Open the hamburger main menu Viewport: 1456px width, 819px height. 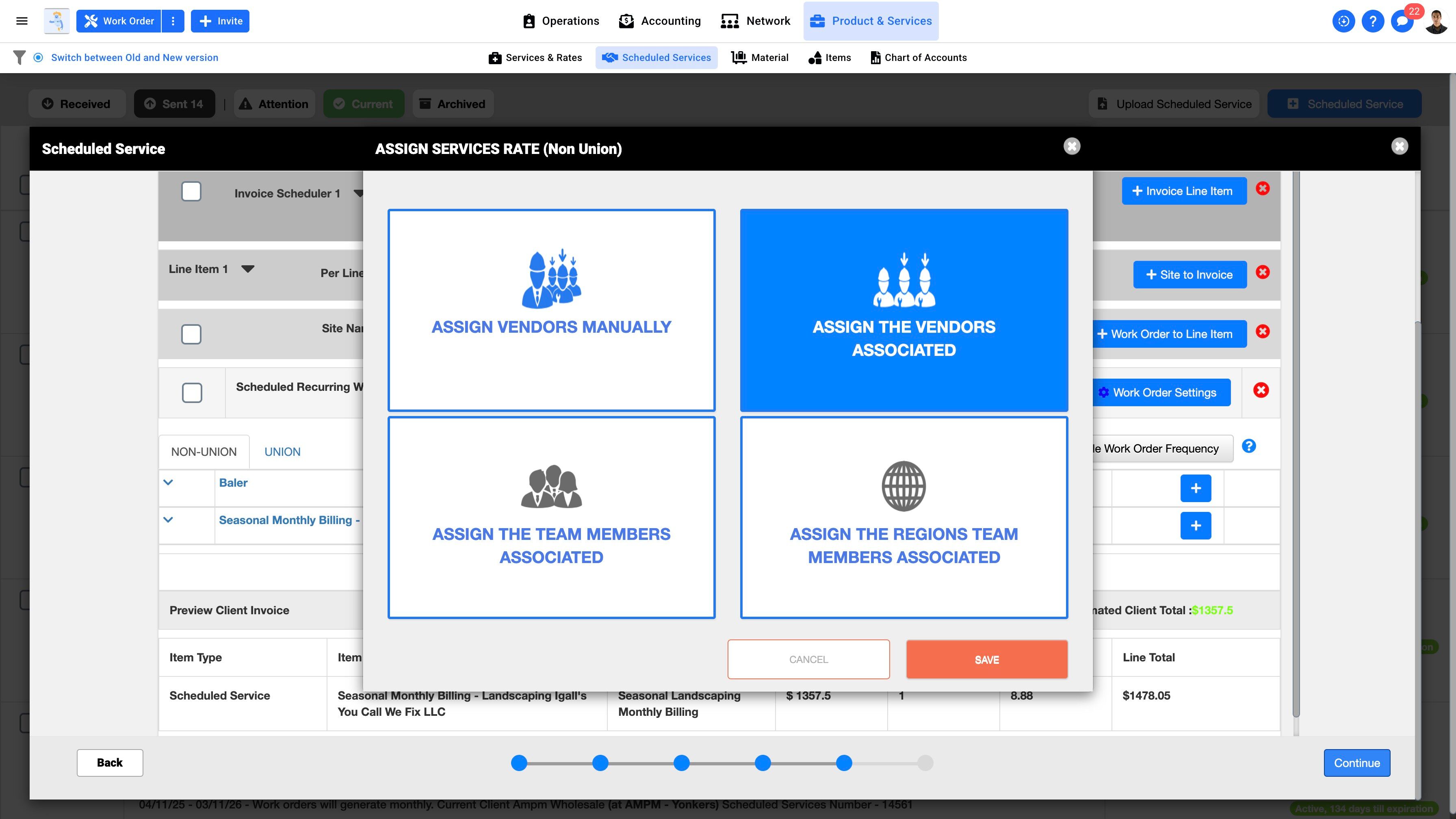pos(22,21)
